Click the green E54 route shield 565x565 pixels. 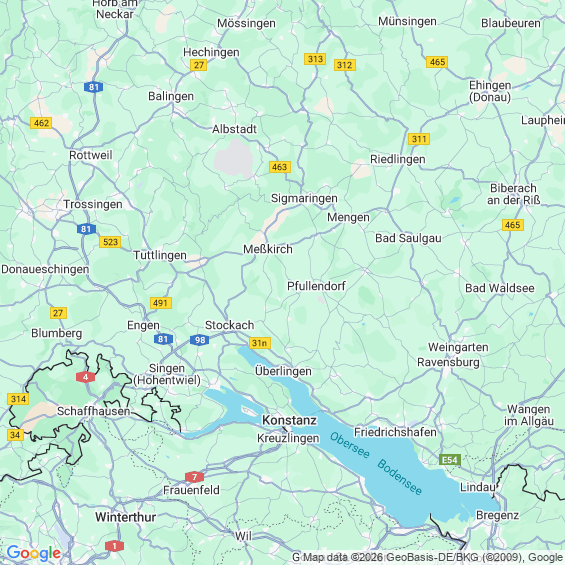(x=450, y=460)
